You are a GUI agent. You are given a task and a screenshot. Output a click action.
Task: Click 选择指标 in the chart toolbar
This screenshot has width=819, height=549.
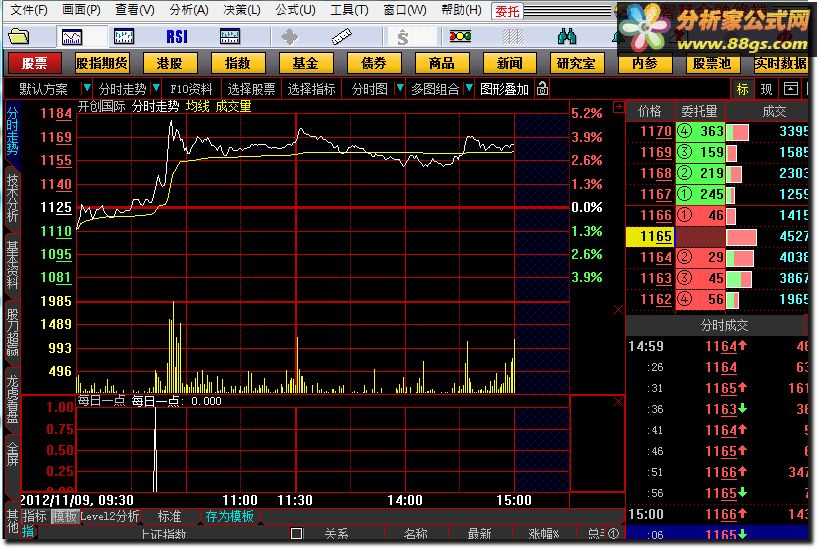pos(311,89)
